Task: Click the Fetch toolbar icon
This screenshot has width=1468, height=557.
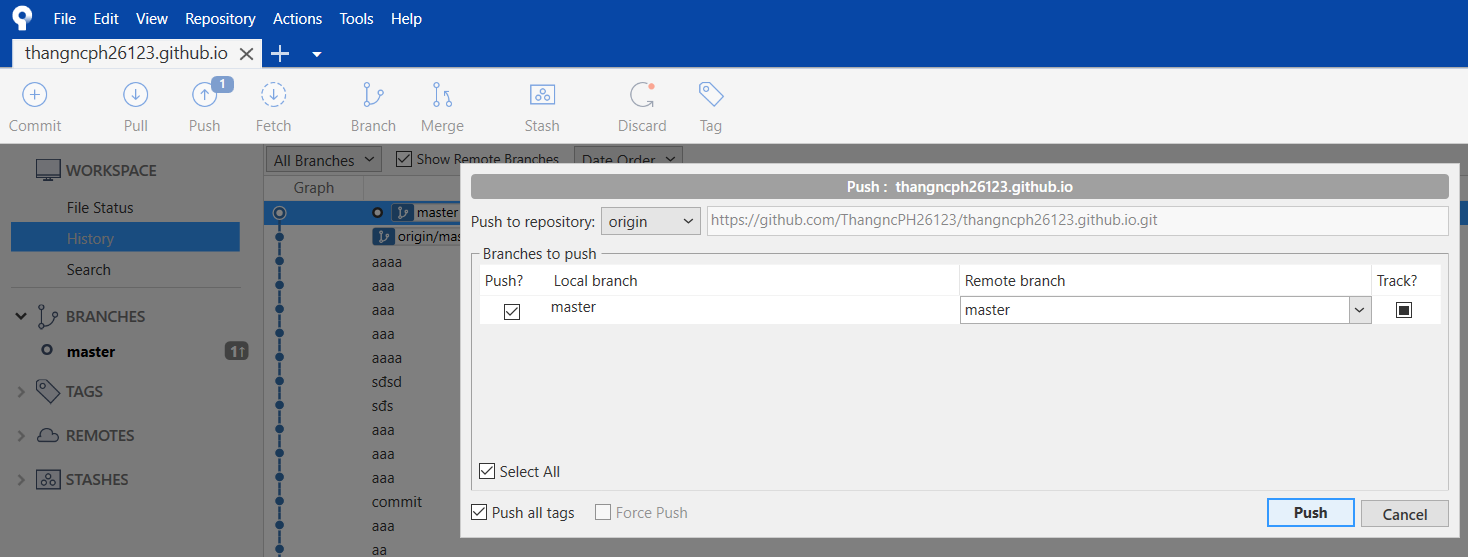Action: (273, 95)
